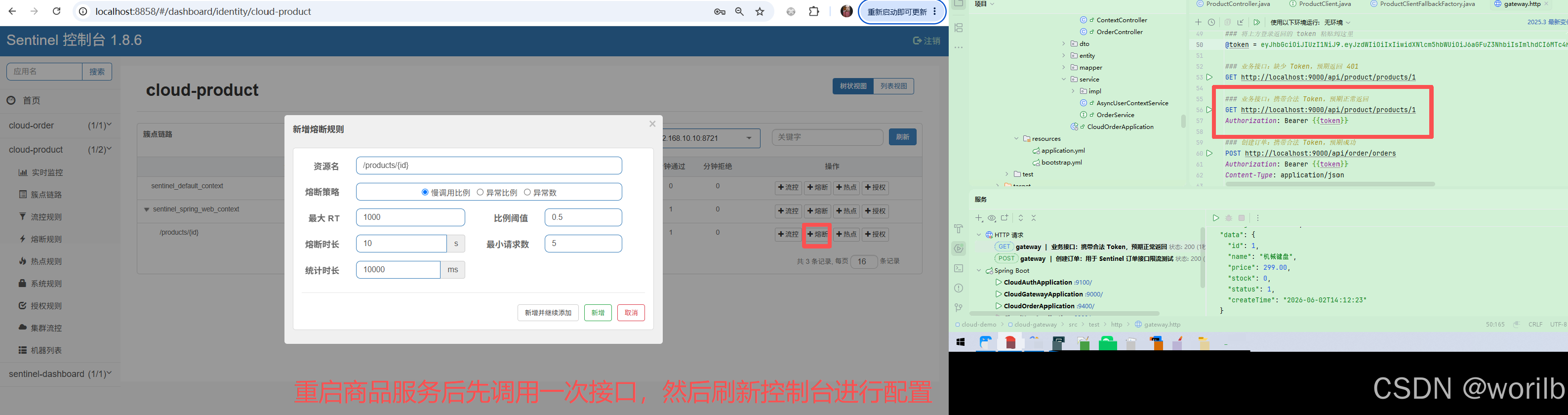This screenshot has height=415, width=1568.
Task: Collapse the HTTP 请求 services node
Action: 979,235
